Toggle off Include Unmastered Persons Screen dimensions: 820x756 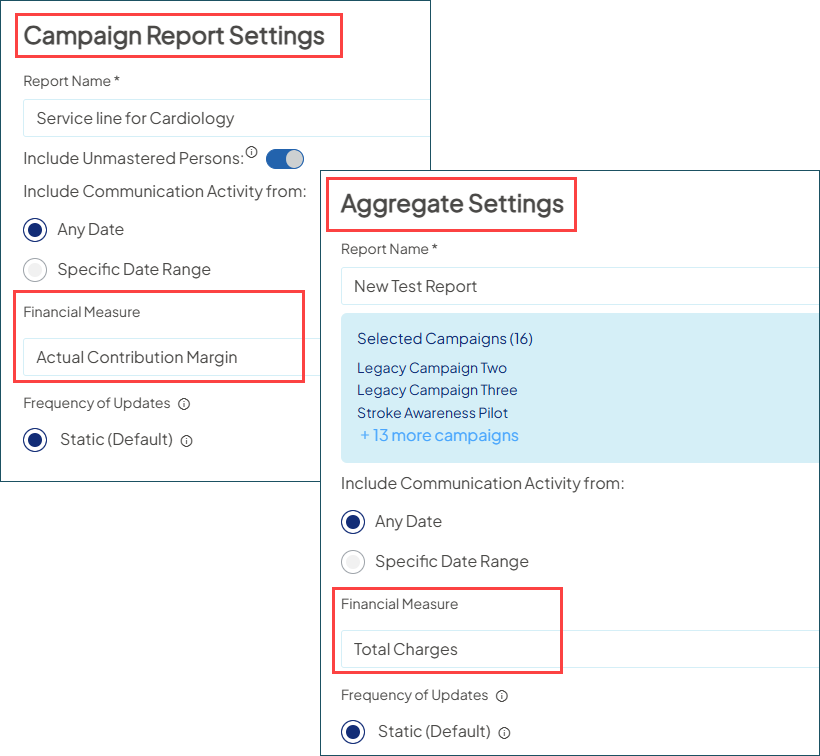pyautogui.click(x=284, y=158)
